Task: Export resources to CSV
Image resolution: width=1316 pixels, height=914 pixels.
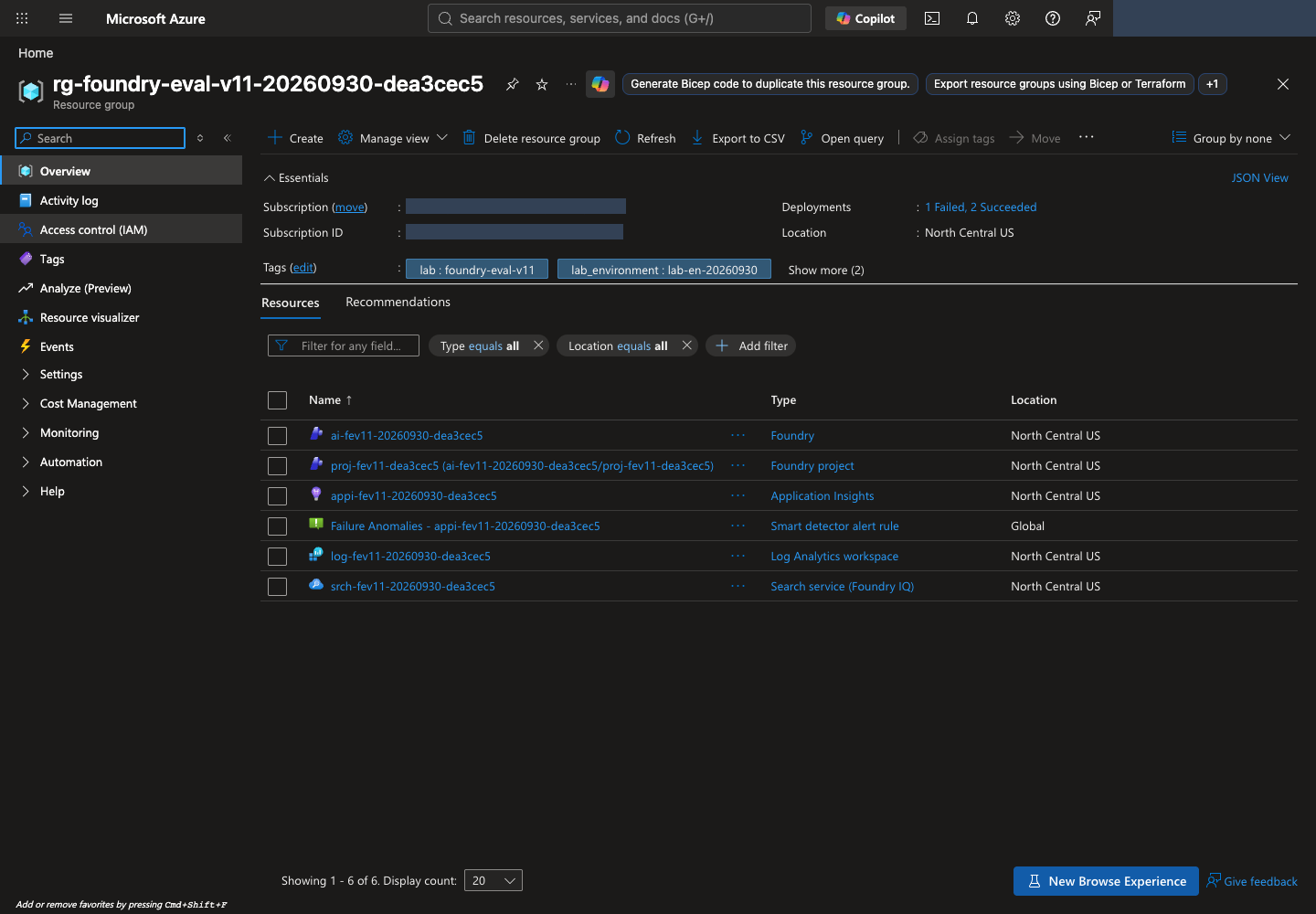Action: (x=738, y=138)
